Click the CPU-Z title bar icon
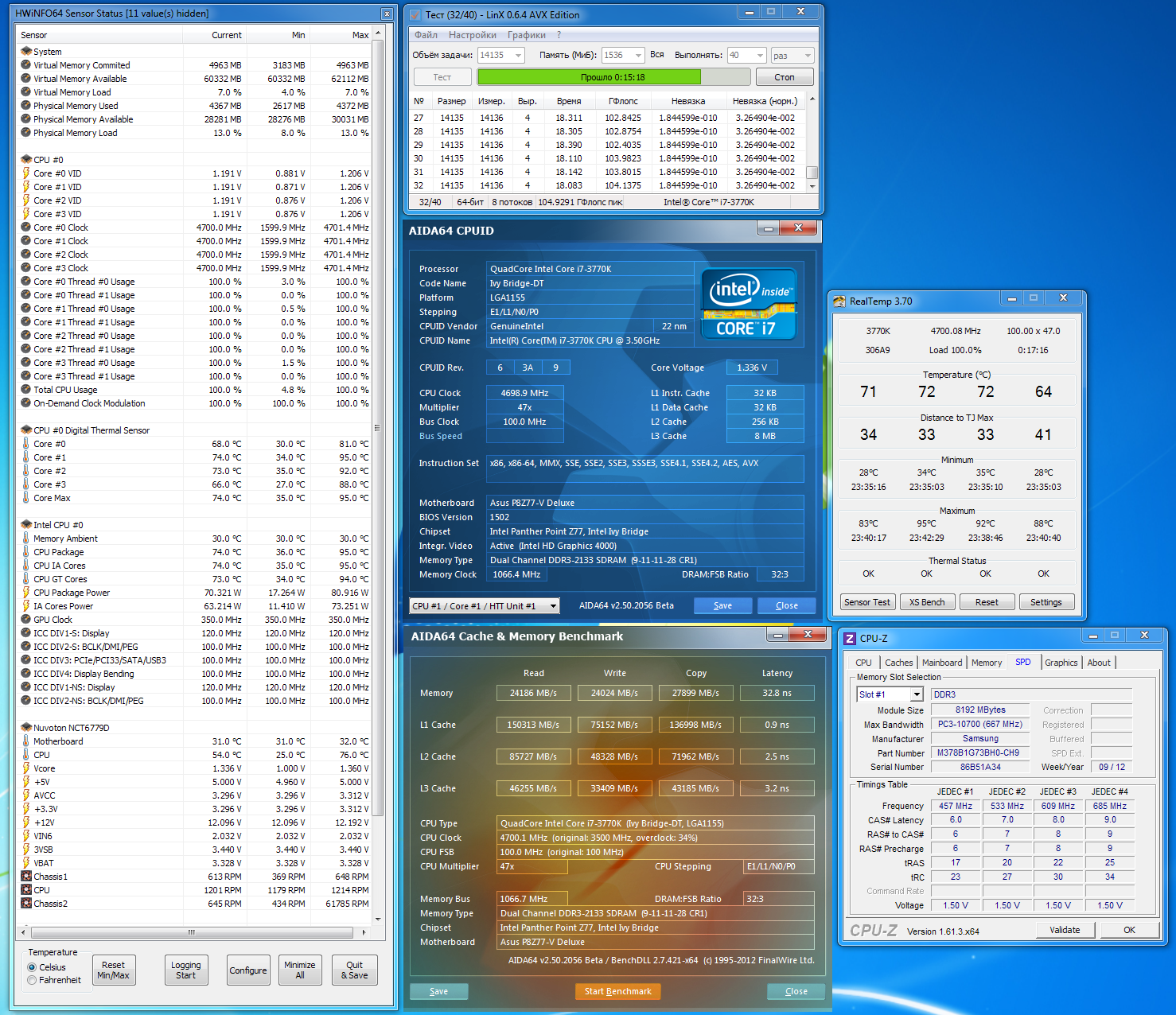The height and width of the screenshot is (1015, 1176). coord(850,639)
